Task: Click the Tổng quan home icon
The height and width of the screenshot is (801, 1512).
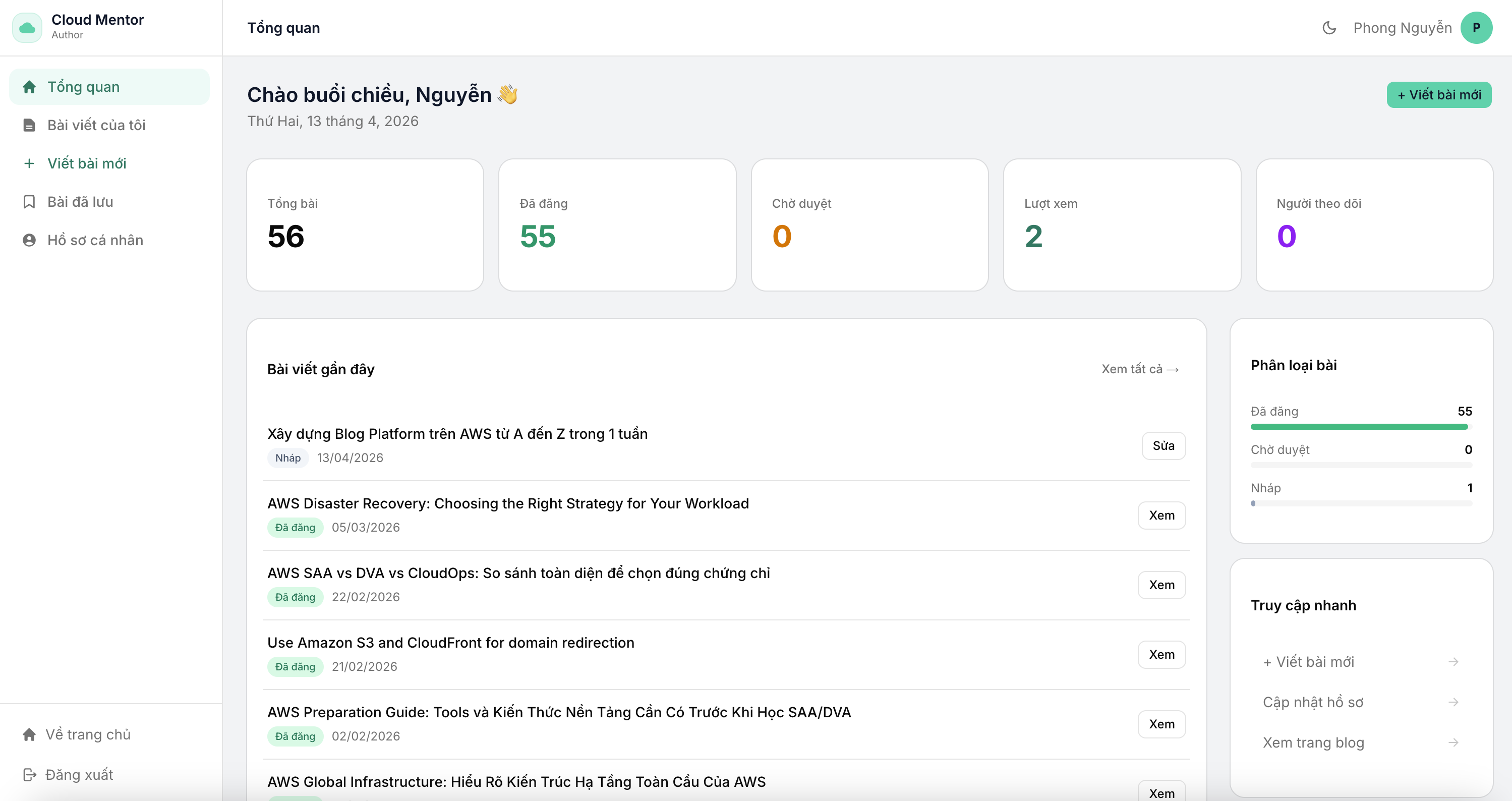Action: [x=29, y=87]
